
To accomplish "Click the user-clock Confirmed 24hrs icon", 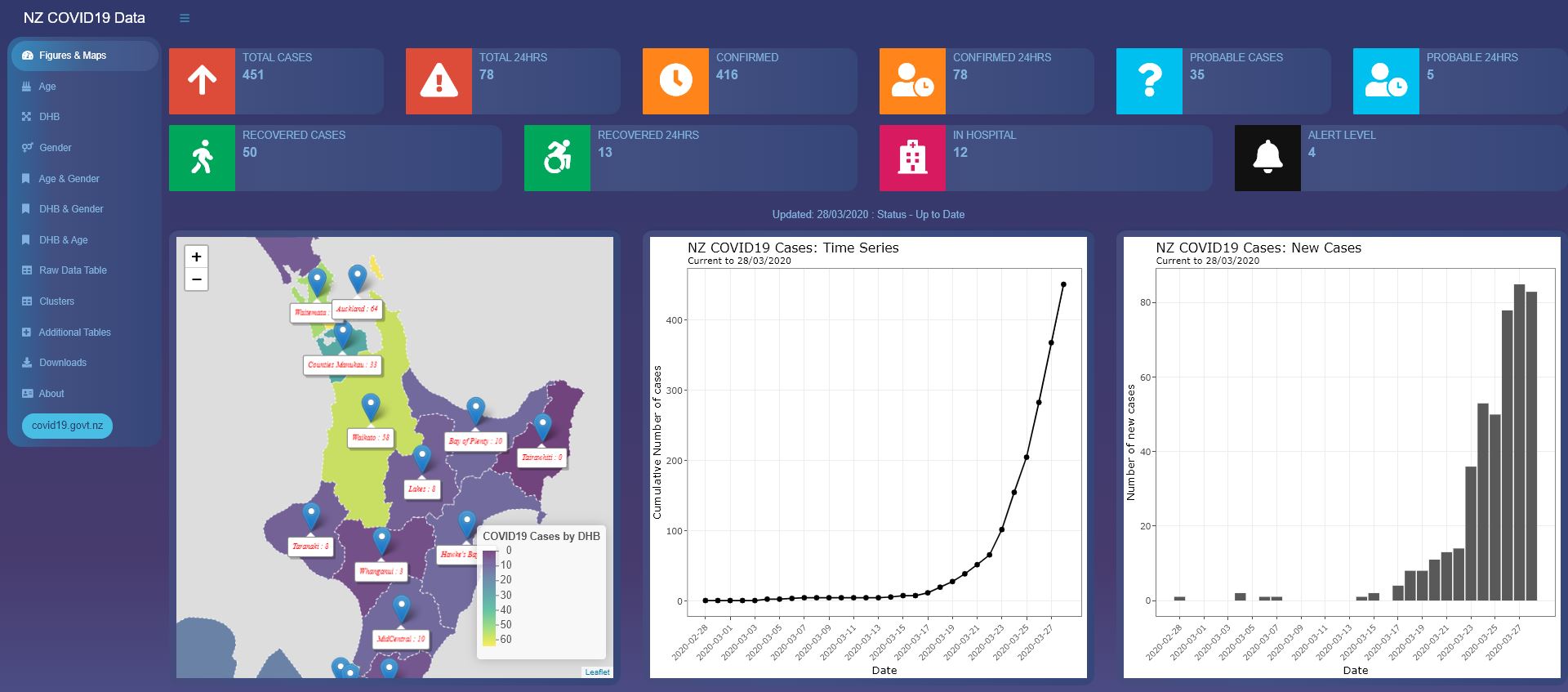I will [912, 81].
